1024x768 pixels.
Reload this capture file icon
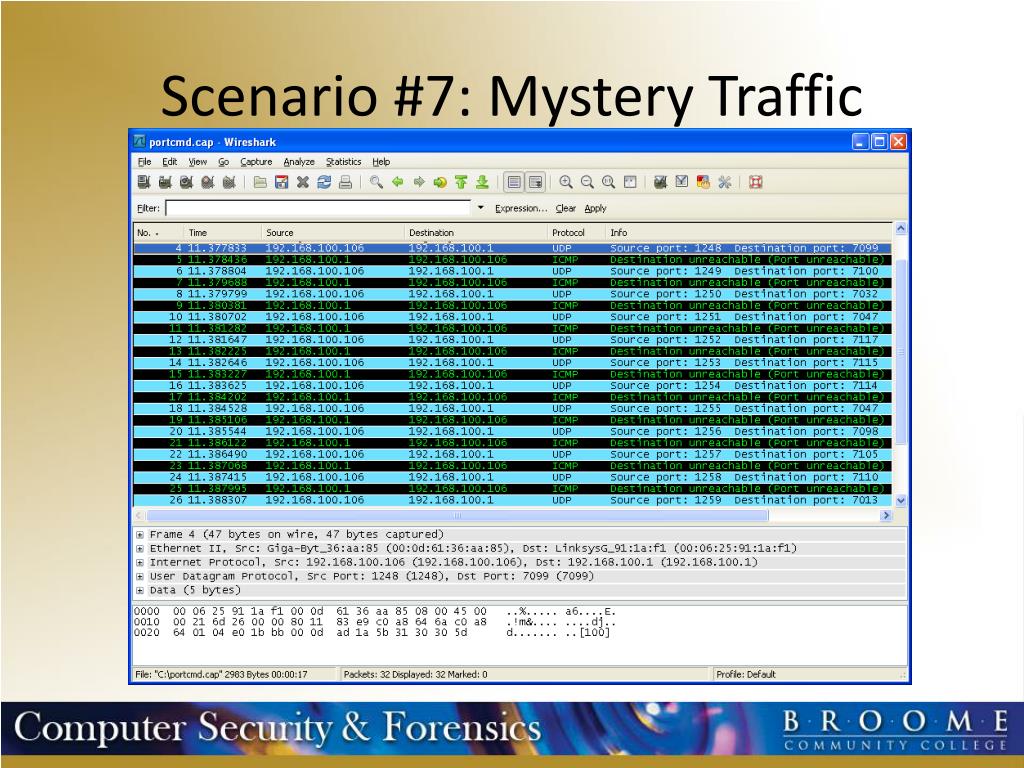324,182
